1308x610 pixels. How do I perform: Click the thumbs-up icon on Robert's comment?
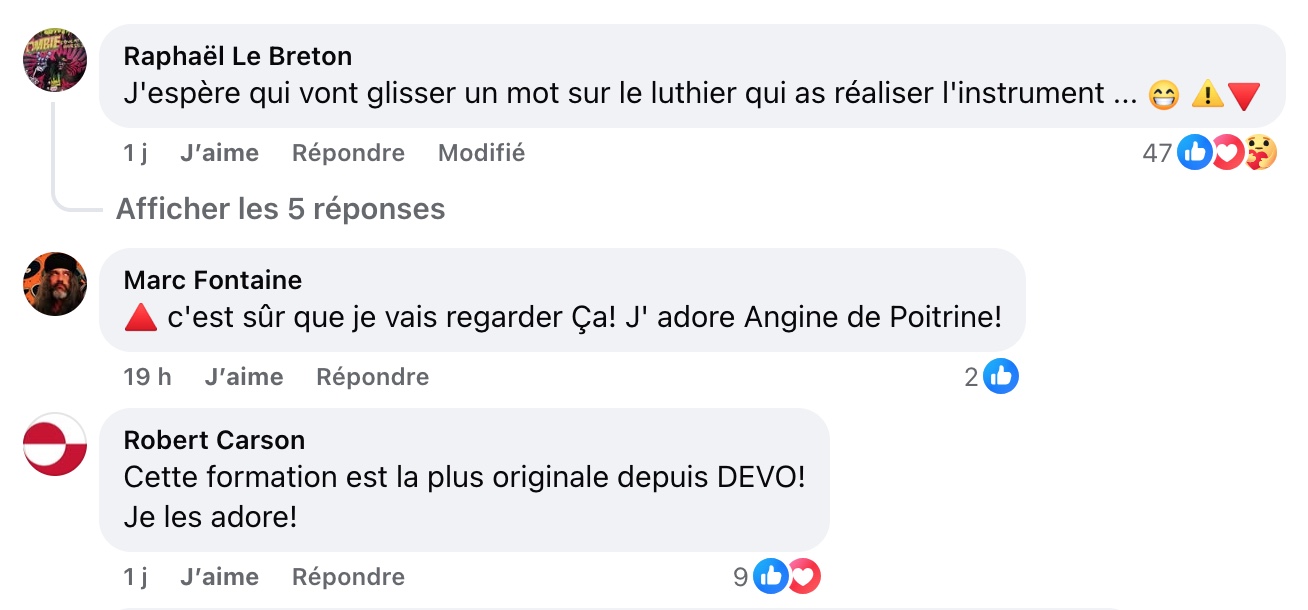pyautogui.click(x=771, y=577)
